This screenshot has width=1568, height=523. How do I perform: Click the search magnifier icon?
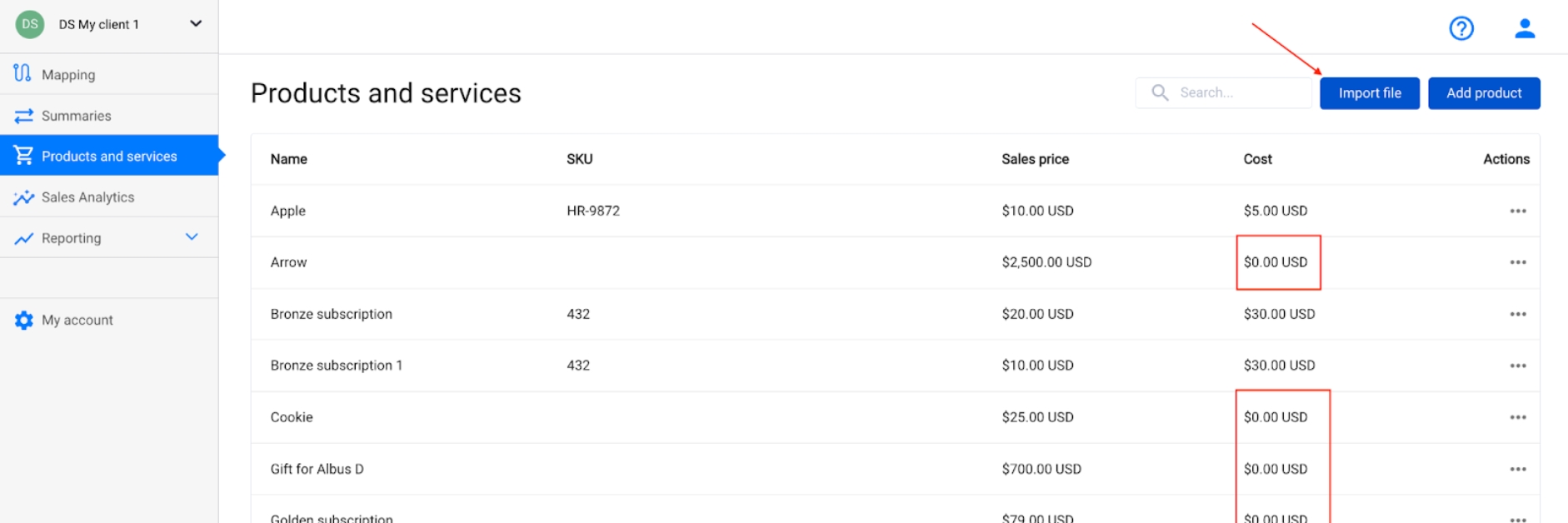point(1160,92)
